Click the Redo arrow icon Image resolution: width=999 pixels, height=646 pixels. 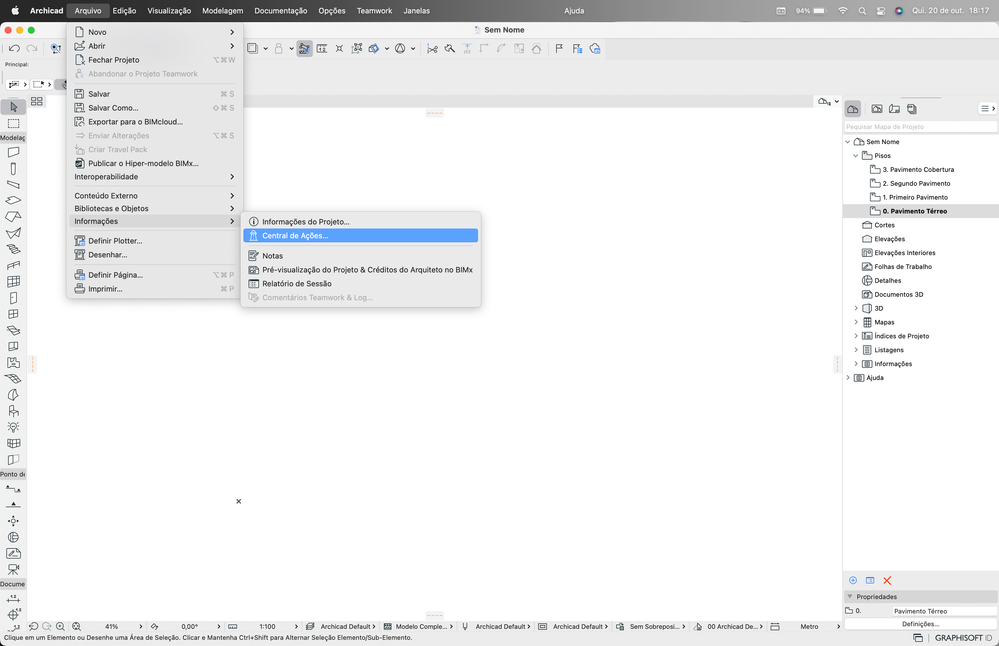[31, 48]
